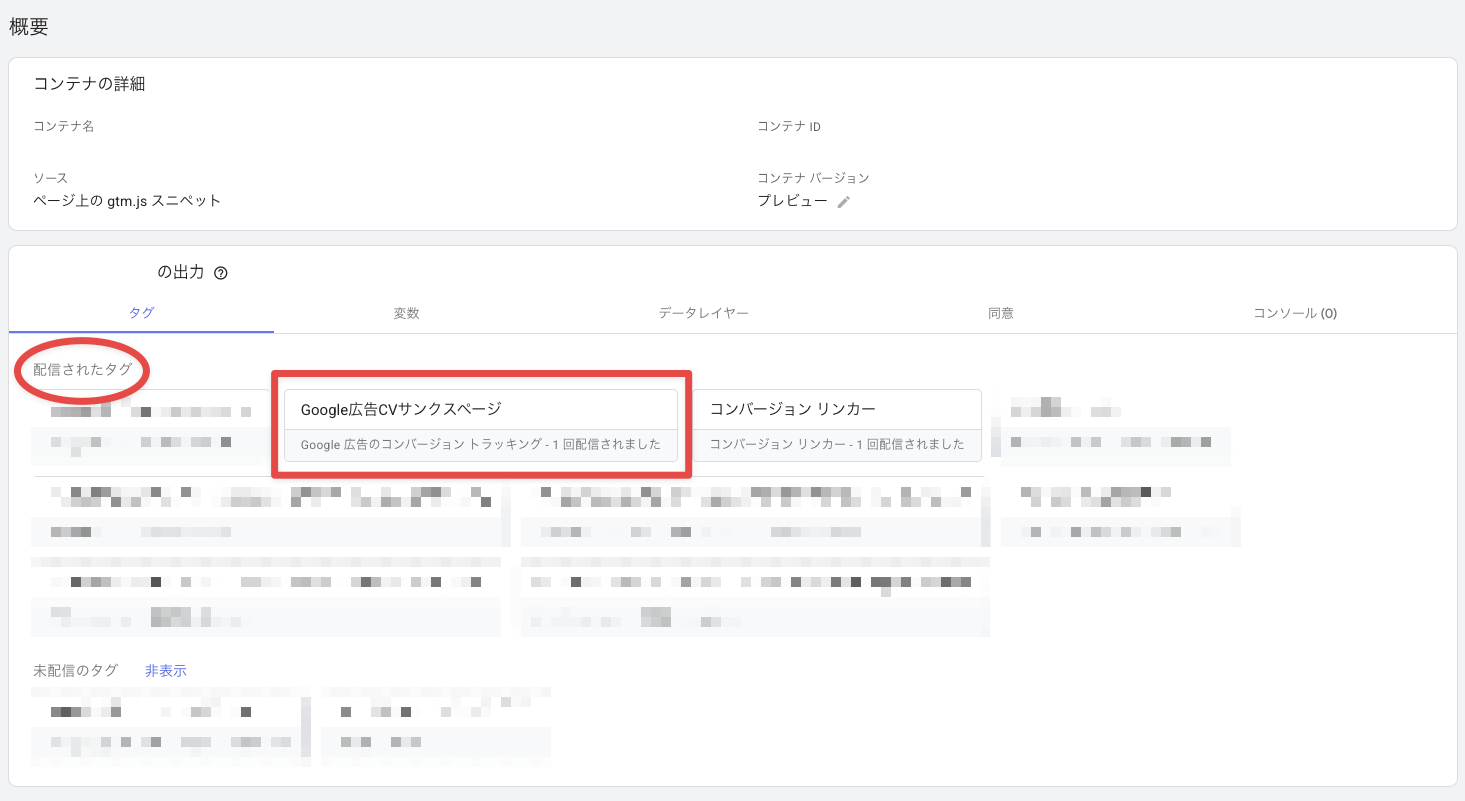This screenshot has height=801, width=1465.
Task: Click the Google 広告のコンバージョン トラッキング status line
Action: [x=481, y=444]
